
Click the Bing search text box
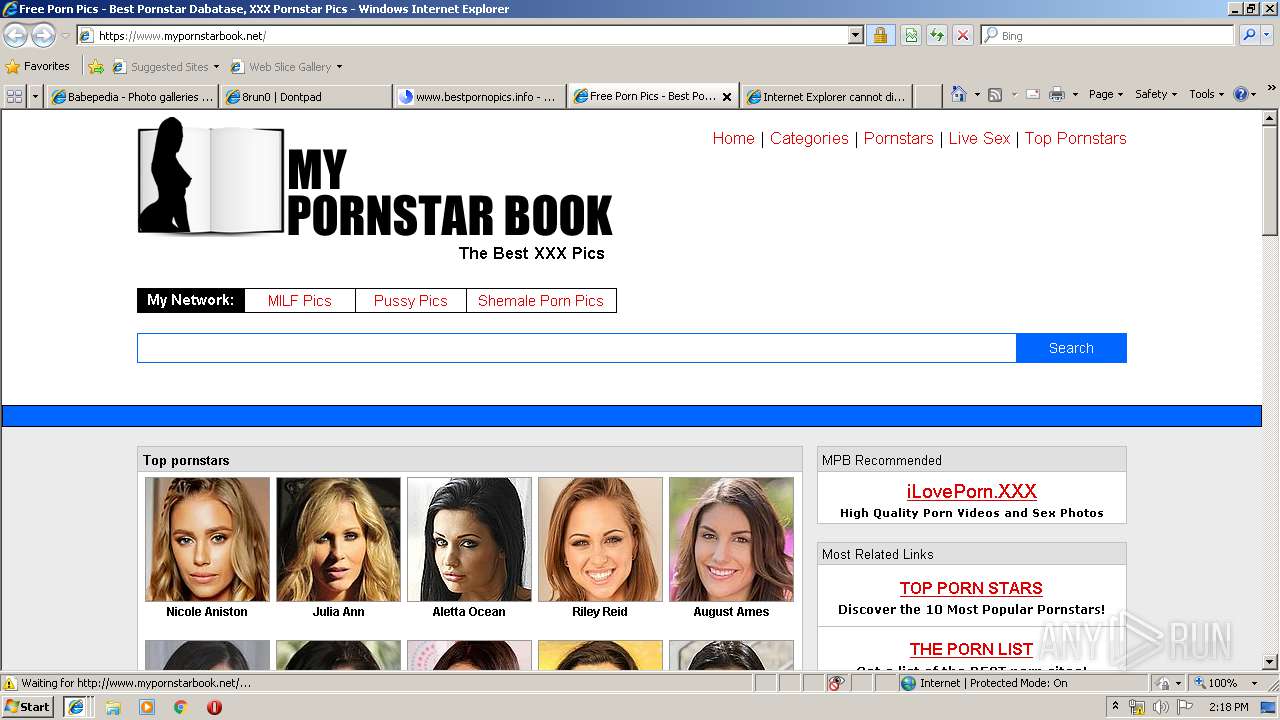coord(1107,36)
